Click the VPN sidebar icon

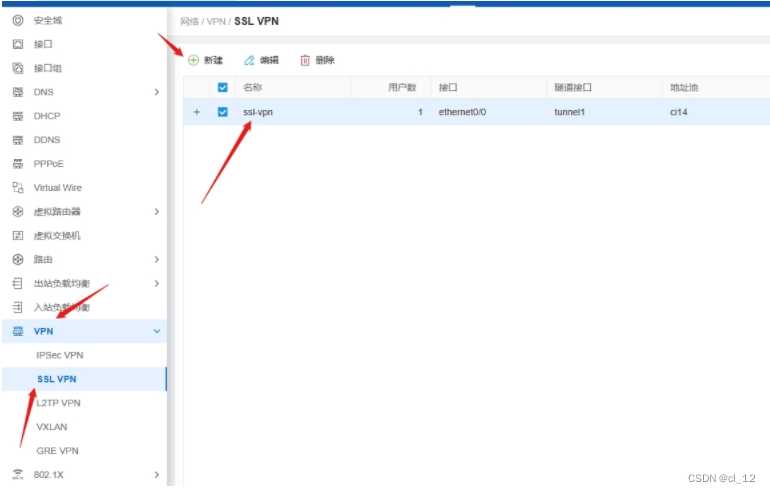tap(18, 331)
